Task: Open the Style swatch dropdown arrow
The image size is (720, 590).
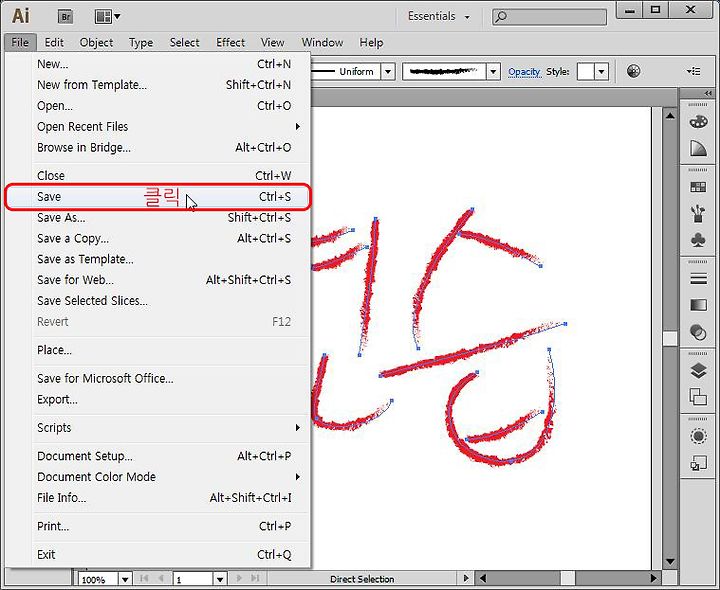Action: tap(601, 72)
